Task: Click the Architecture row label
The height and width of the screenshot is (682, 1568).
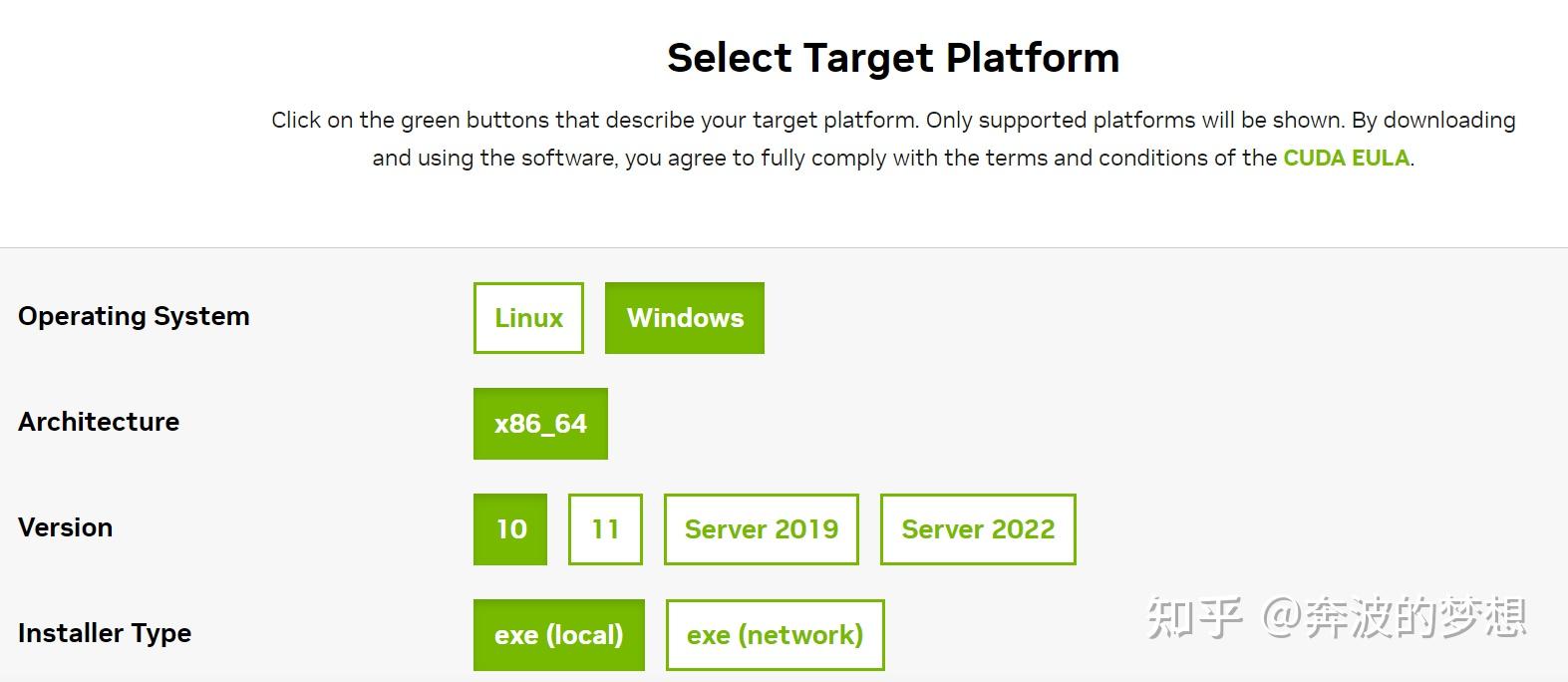Action: click(99, 422)
